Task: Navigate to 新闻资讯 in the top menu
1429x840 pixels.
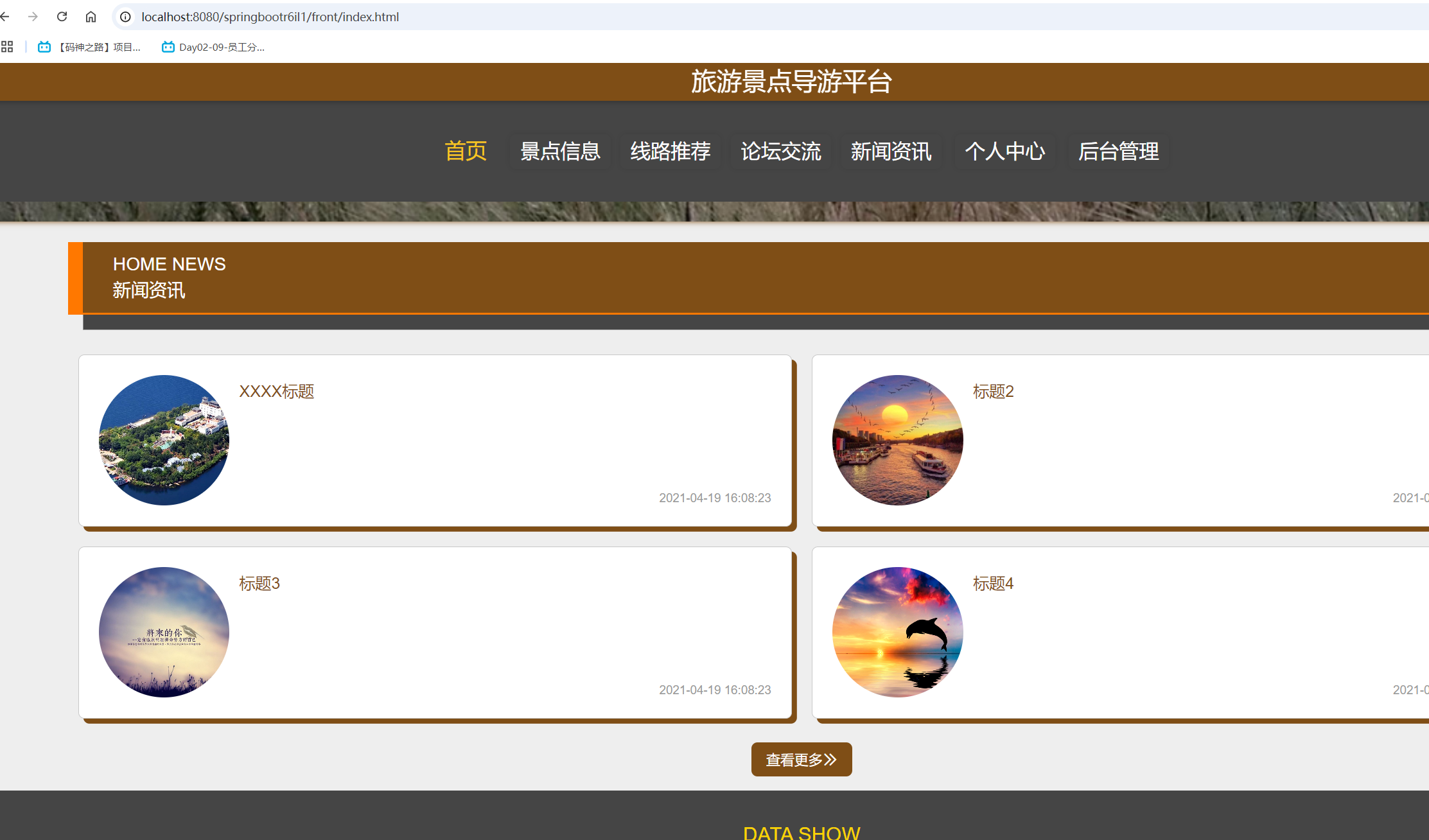Action: click(891, 152)
